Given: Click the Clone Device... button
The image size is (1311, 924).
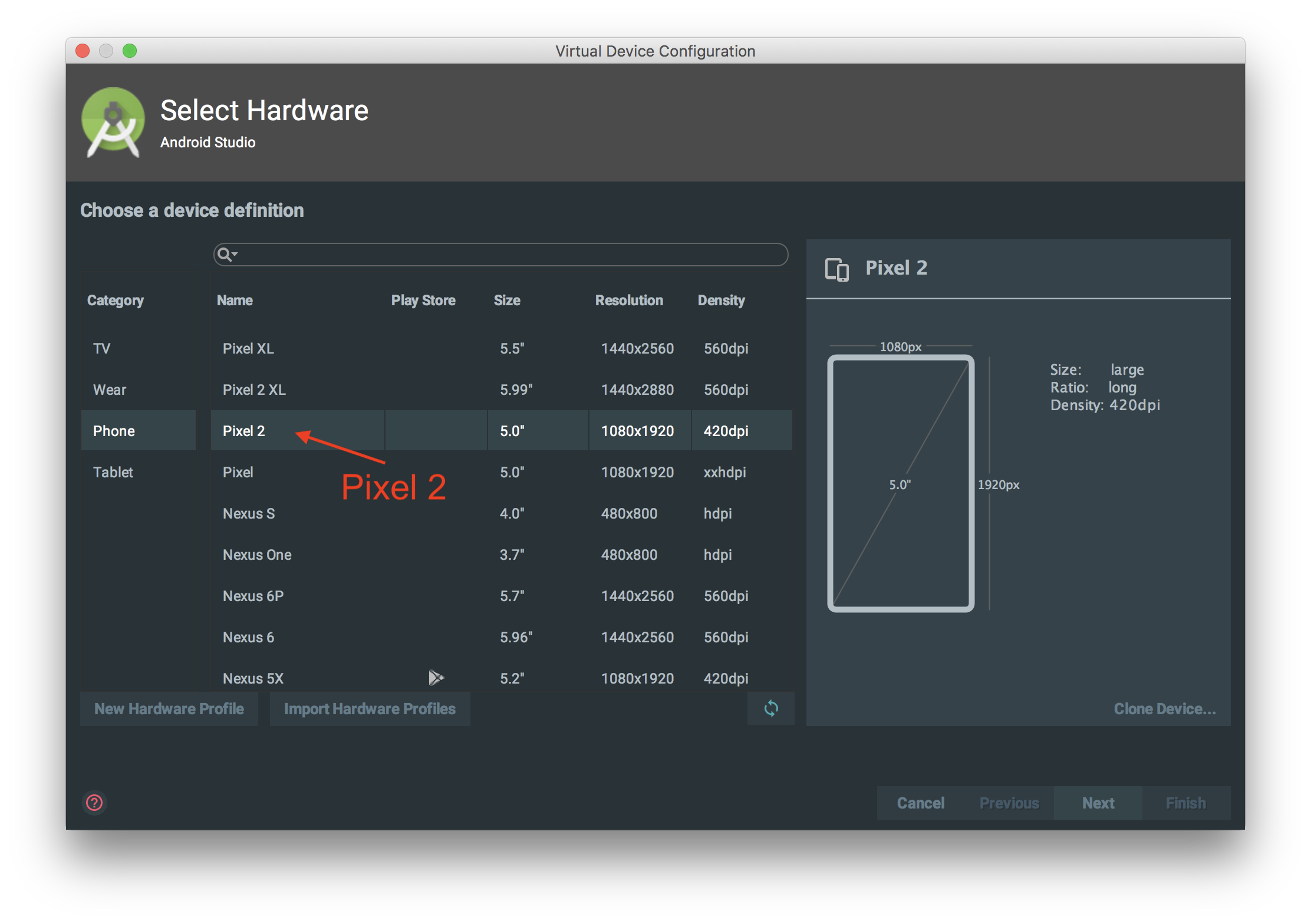Looking at the screenshot, I should pyautogui.click(x=1165, y=708).
